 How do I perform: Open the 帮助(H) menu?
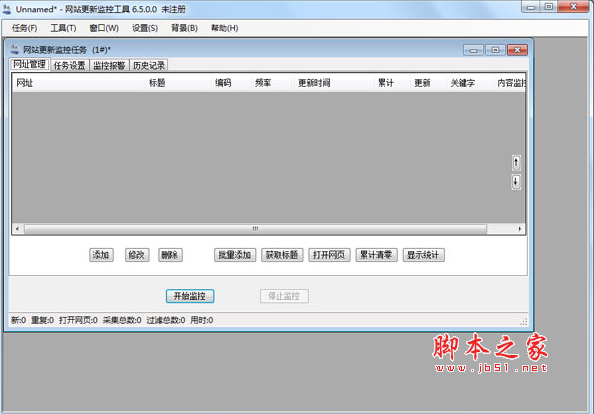point(224,28)
